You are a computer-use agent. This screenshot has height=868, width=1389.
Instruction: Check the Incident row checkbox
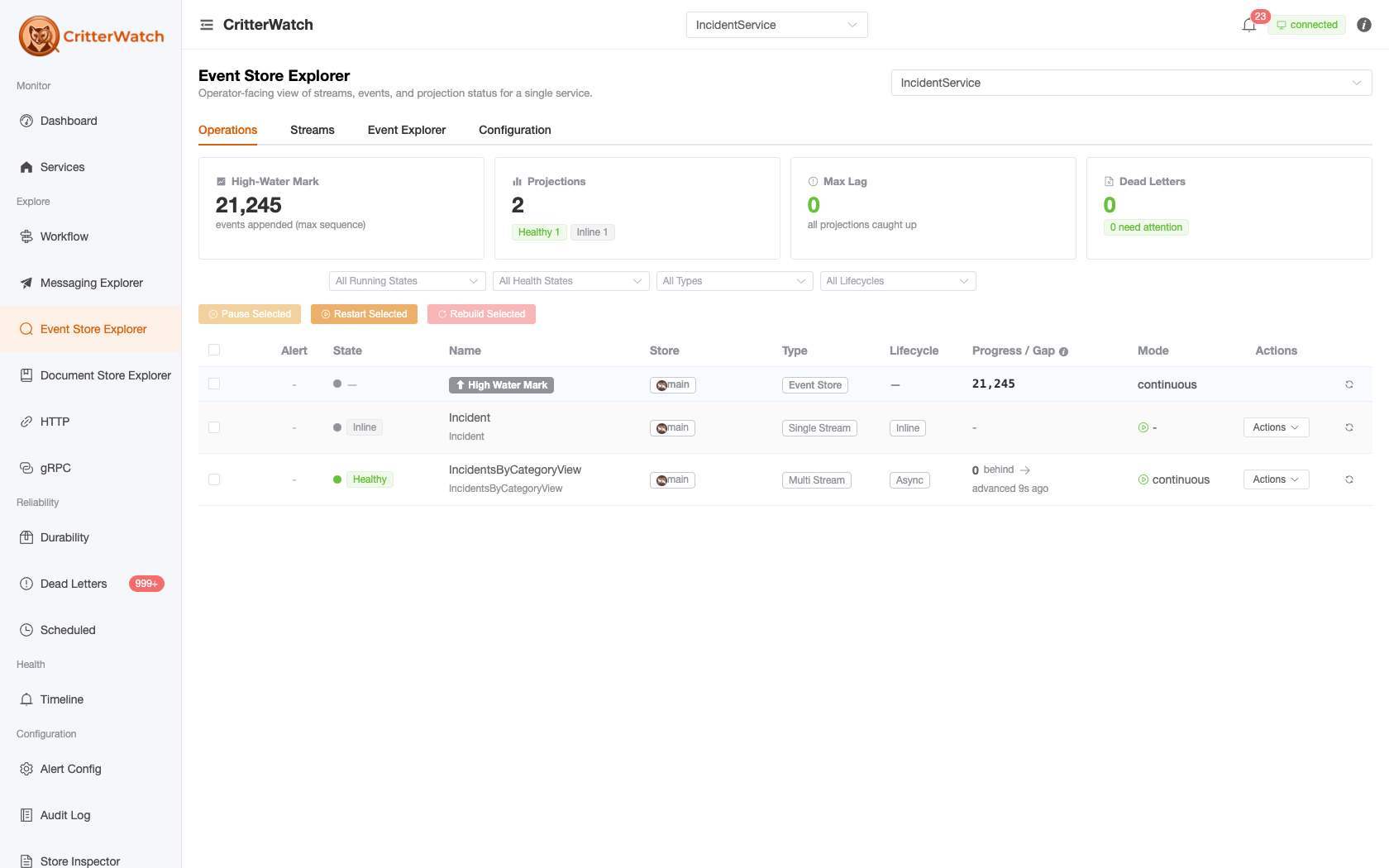tap(214, 427)
